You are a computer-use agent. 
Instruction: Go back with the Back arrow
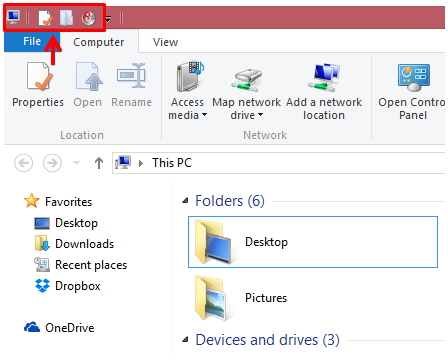click(x=23, y=163)
